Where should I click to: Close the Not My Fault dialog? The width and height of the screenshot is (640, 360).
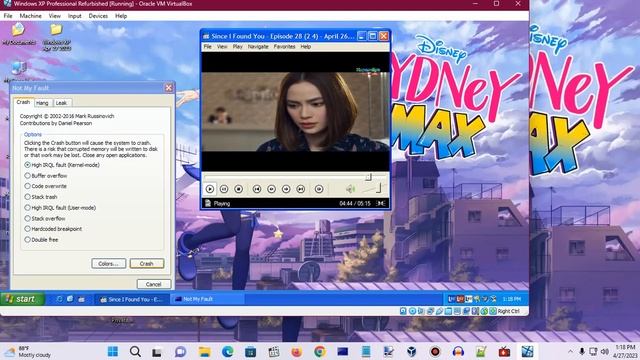point(169,88)
